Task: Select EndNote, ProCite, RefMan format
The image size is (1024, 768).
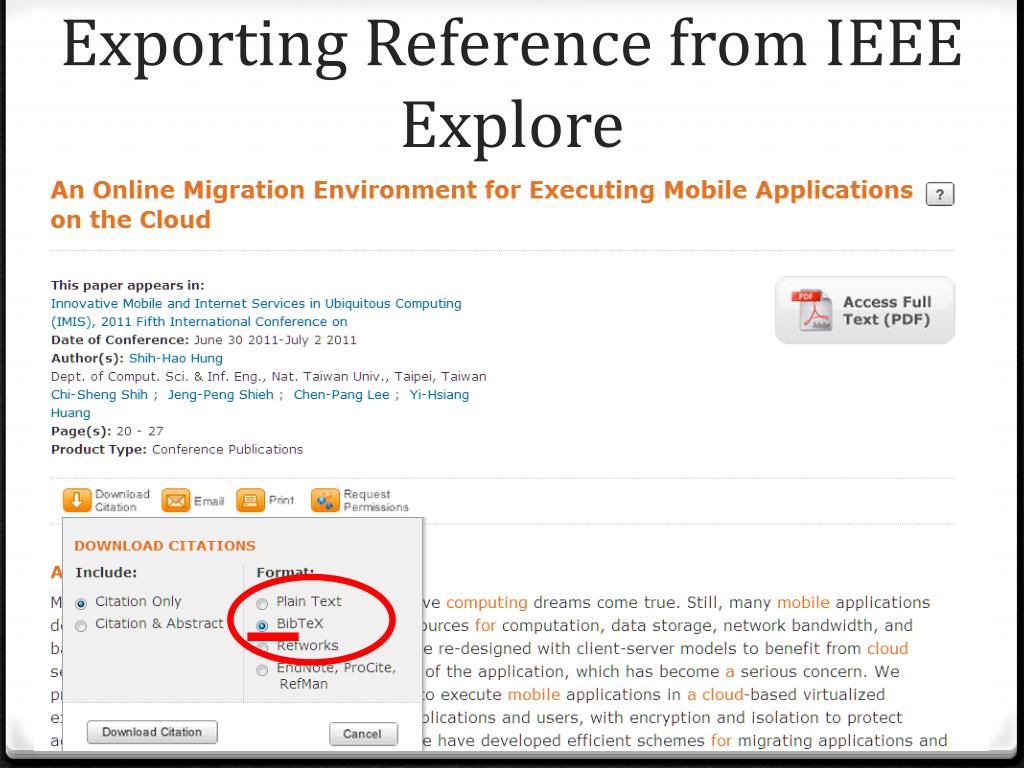Action: (x=262, y=670)
